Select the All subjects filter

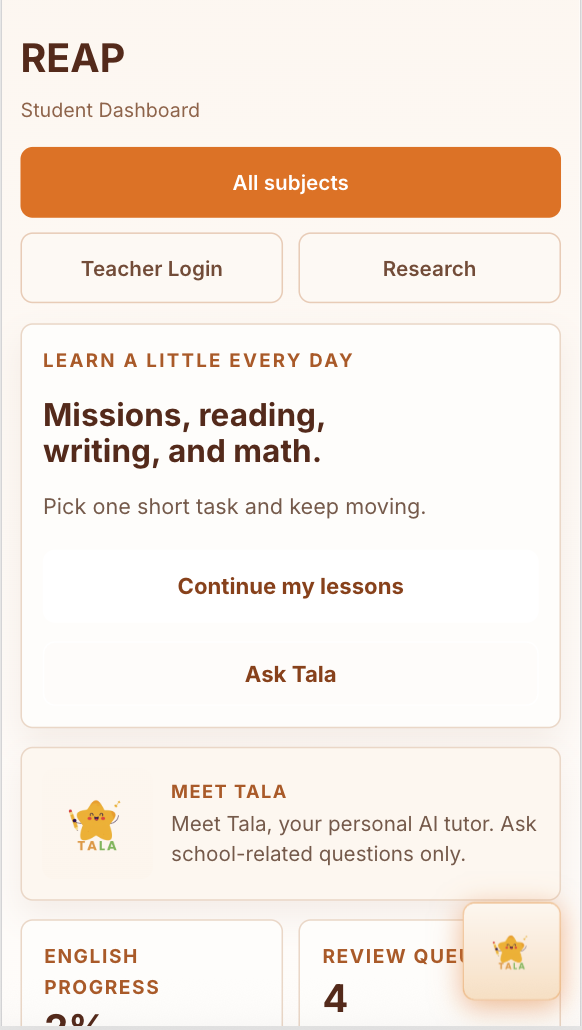click(x=290, y=182)
